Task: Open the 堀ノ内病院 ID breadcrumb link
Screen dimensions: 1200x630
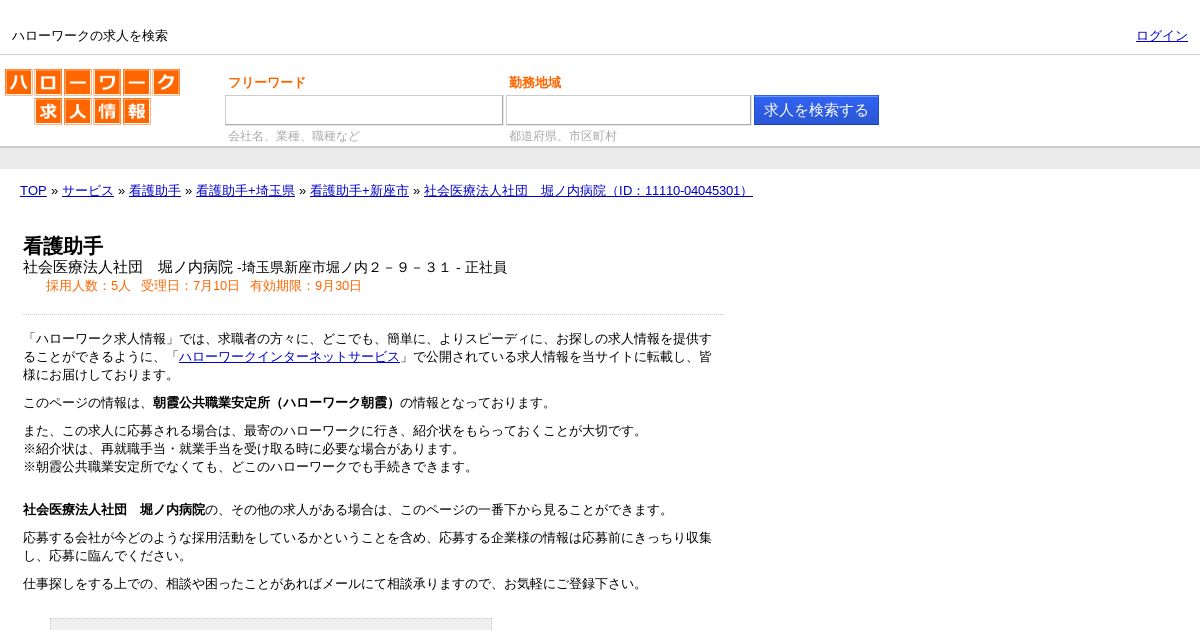Action: tap(588, 191)
